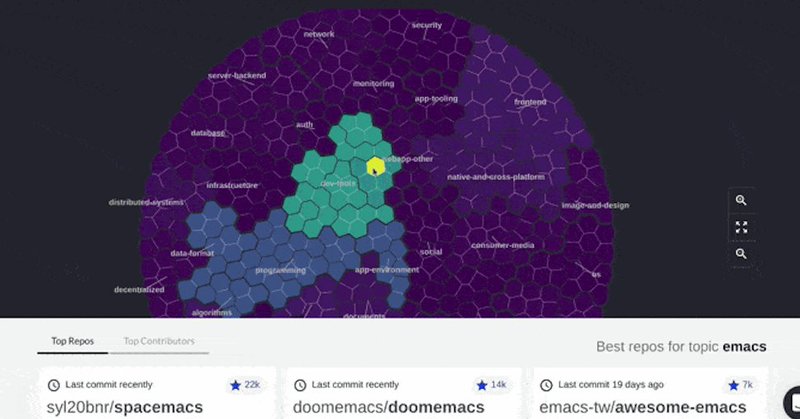Click the clock icon on awesome-emacs card

pyautogui.click(x=546, y=385)
